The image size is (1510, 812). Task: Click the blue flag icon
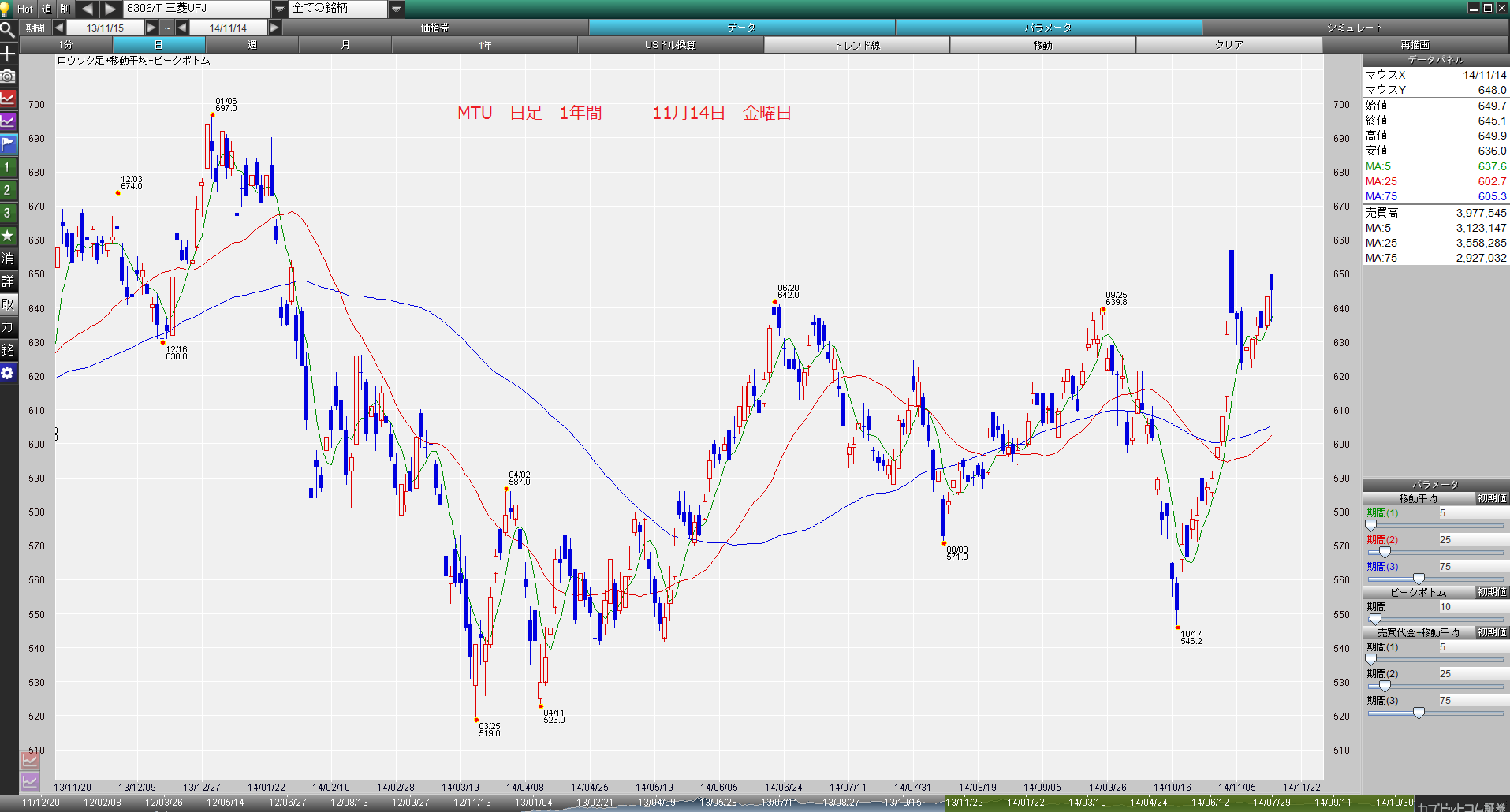click(x=8, y=144)
